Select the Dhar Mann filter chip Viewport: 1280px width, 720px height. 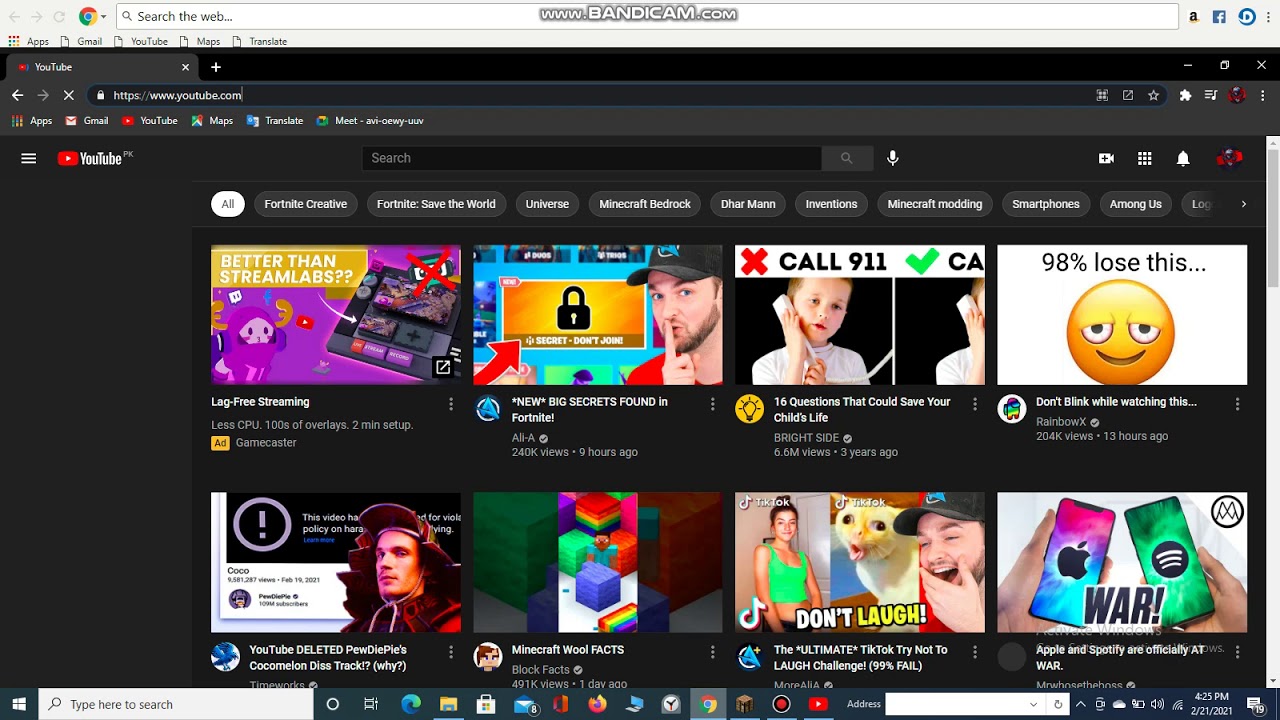click(x=748, y=204)
